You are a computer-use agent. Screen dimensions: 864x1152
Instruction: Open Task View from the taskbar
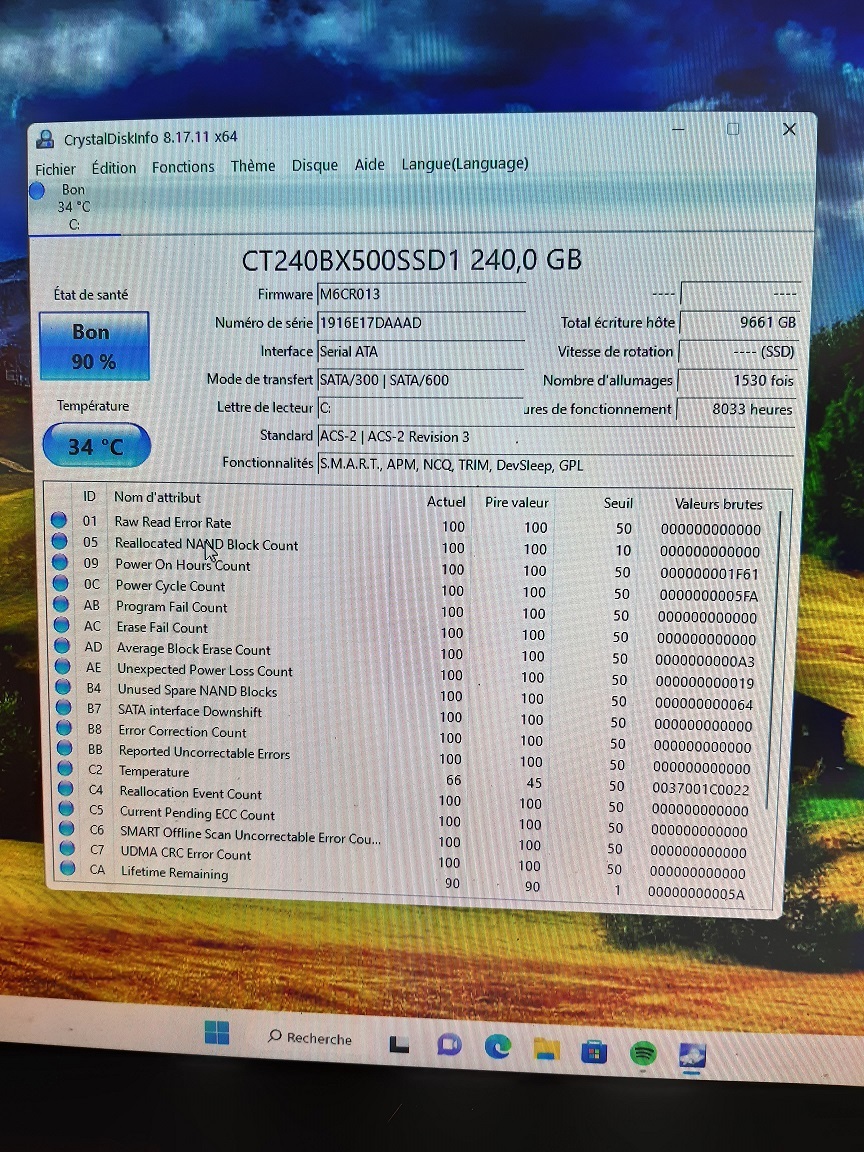click(399, 1044)
